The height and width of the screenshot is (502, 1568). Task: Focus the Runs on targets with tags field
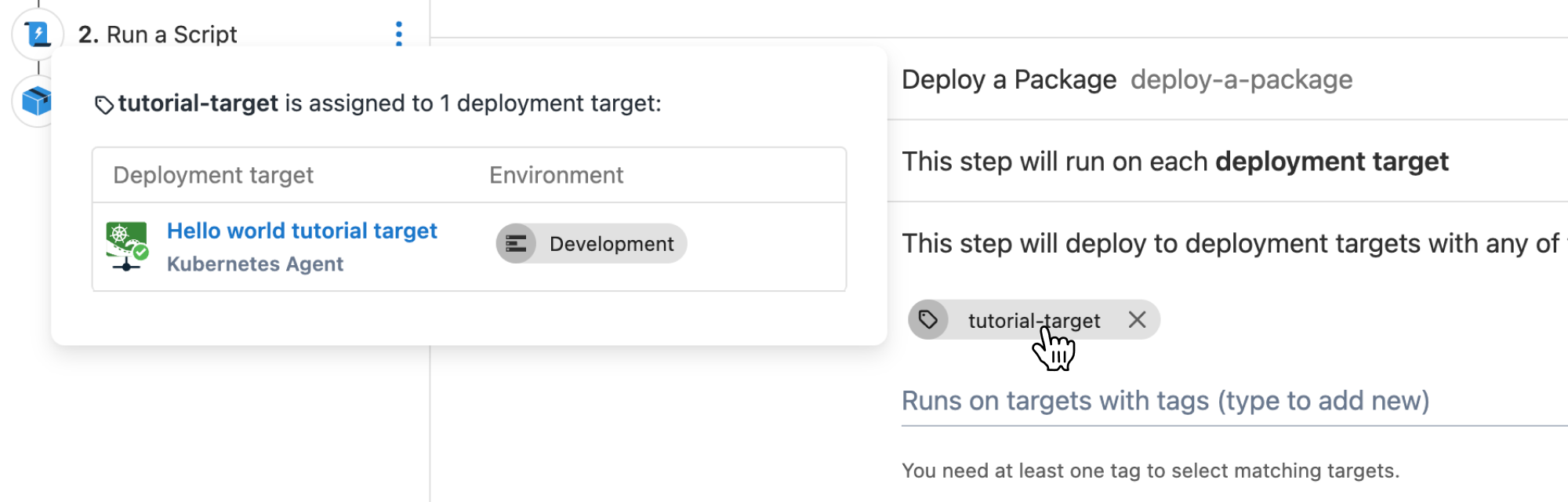1235,401
